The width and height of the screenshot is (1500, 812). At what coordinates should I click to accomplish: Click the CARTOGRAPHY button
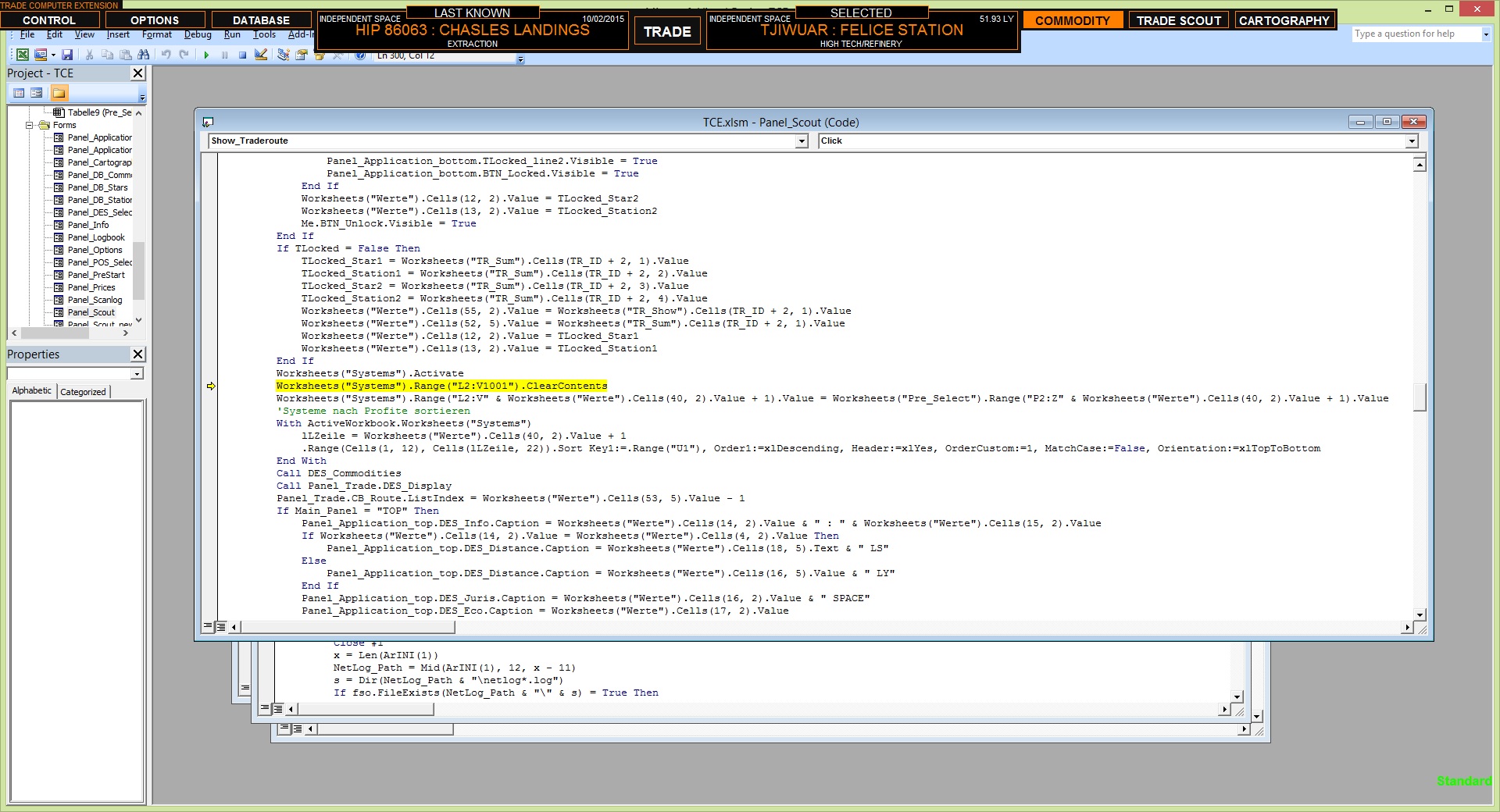click(x=1284, y=20)
